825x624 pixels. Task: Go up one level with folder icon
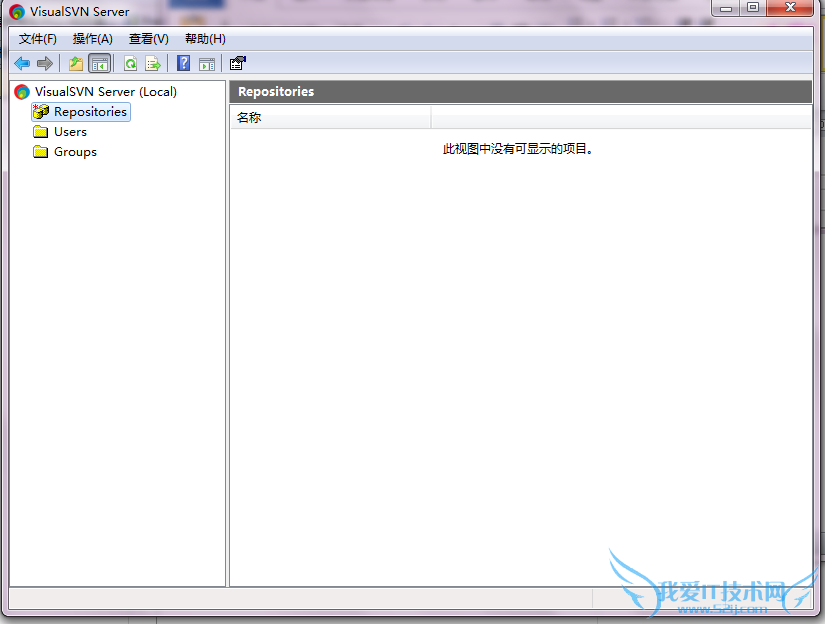click(x=76, y=64)
